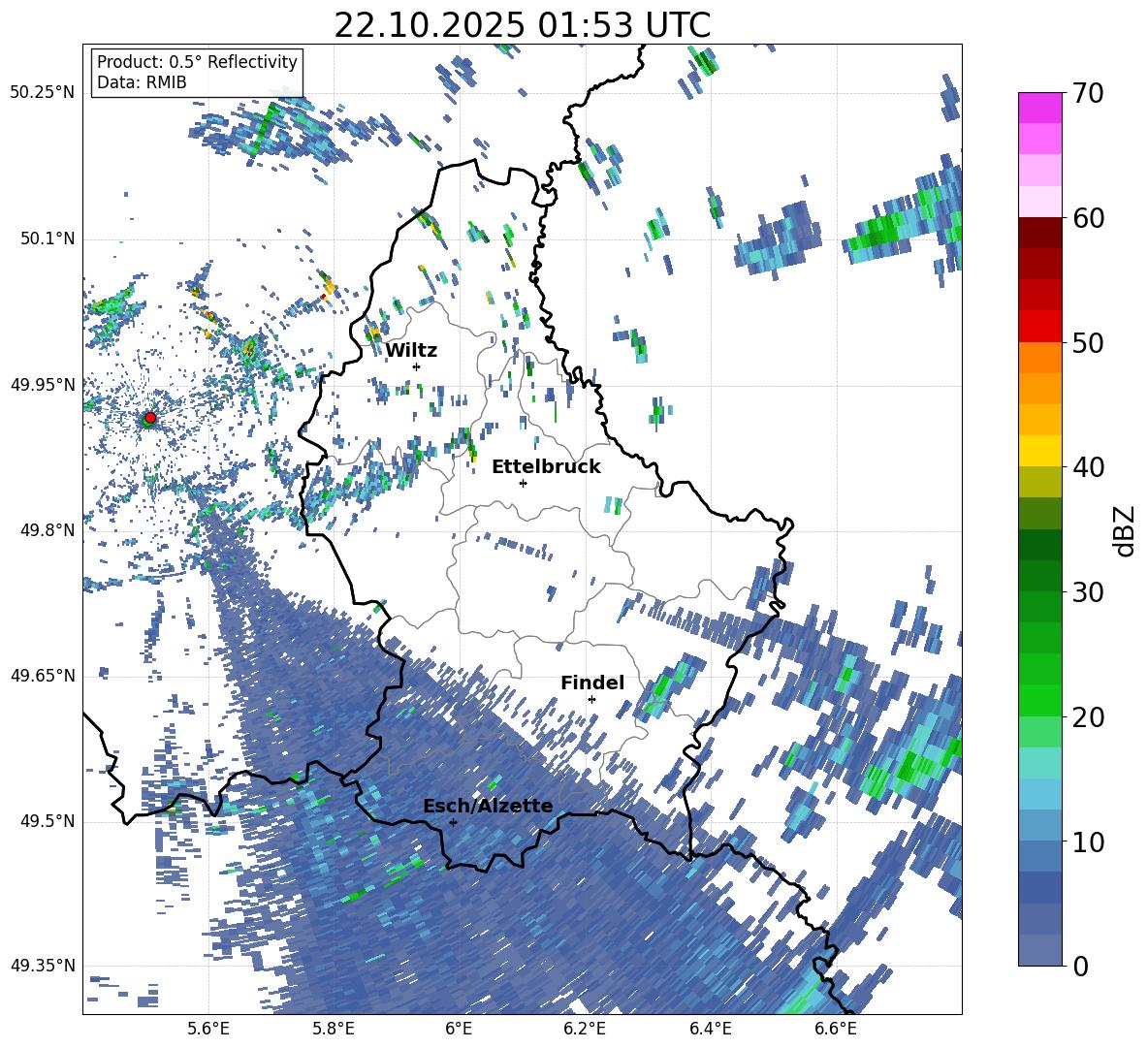Click the 49.8°N latitude label
The width and height of the screenshot is (1148, 1048).
click(x=48, y=530)
